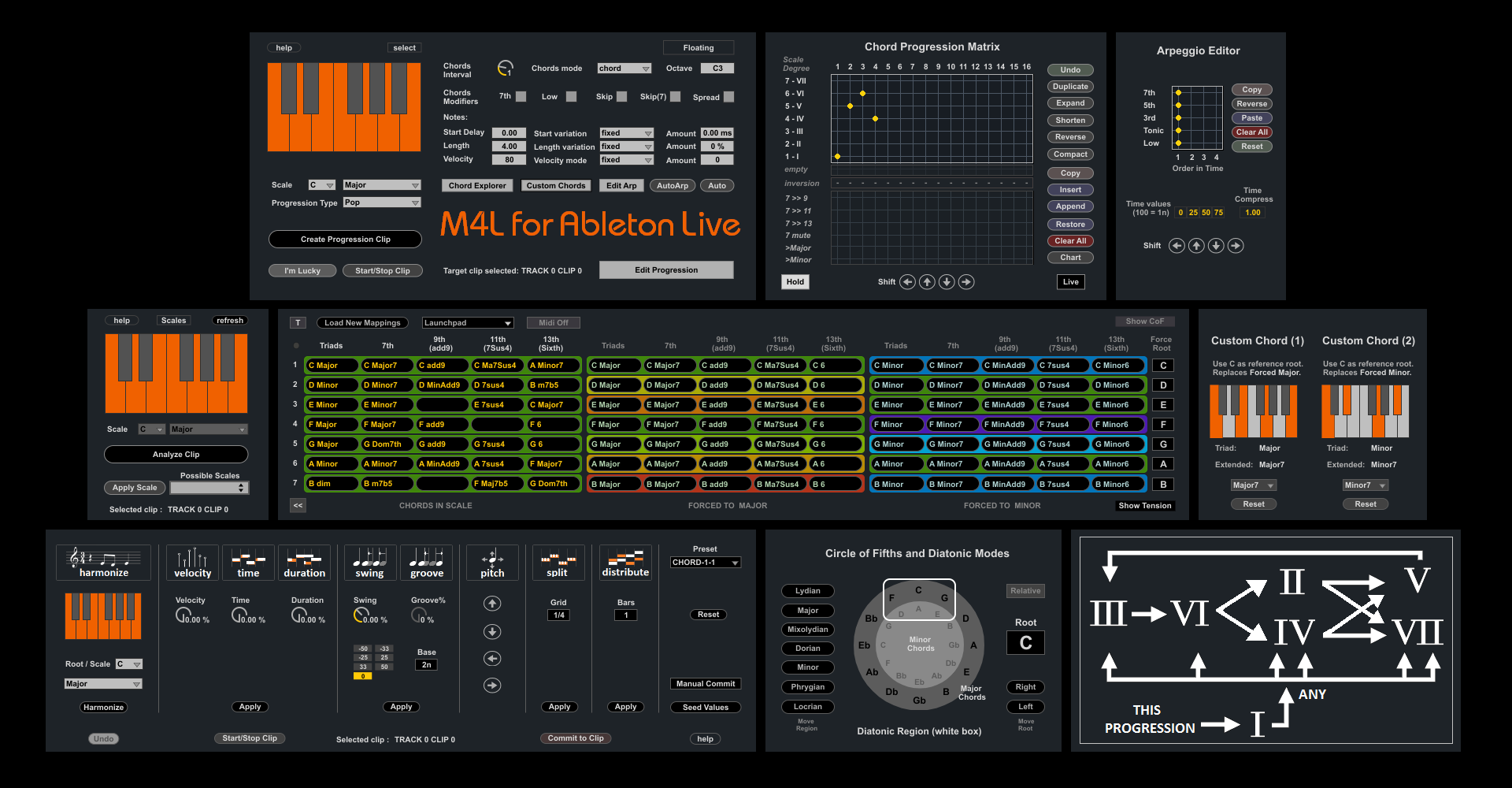
Task: Shift chord matrix up arrow
Action: 927,281
